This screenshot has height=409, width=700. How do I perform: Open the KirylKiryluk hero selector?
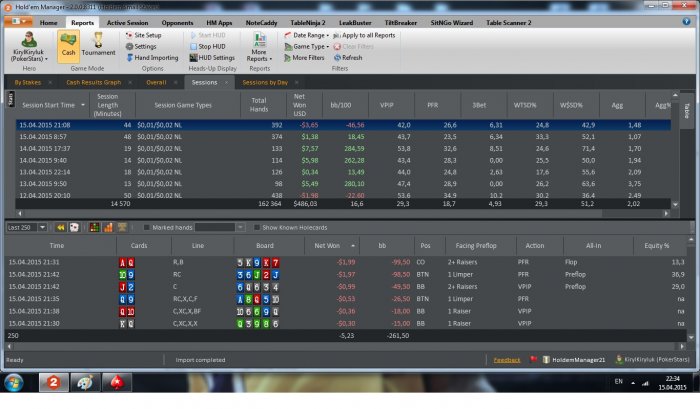(29, 46)
